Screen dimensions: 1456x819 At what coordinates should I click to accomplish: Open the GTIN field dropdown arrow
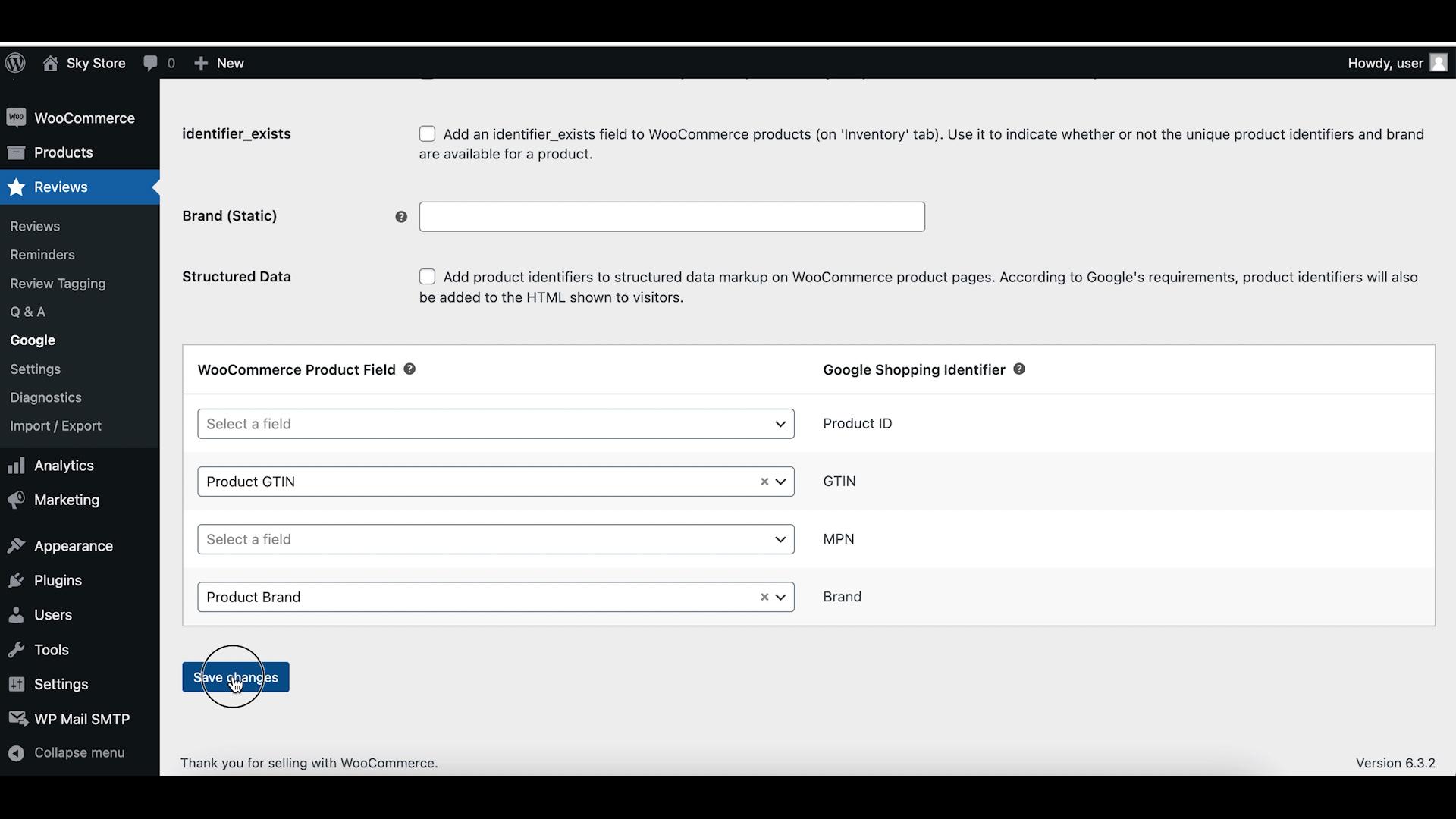[x=780, y=482]
